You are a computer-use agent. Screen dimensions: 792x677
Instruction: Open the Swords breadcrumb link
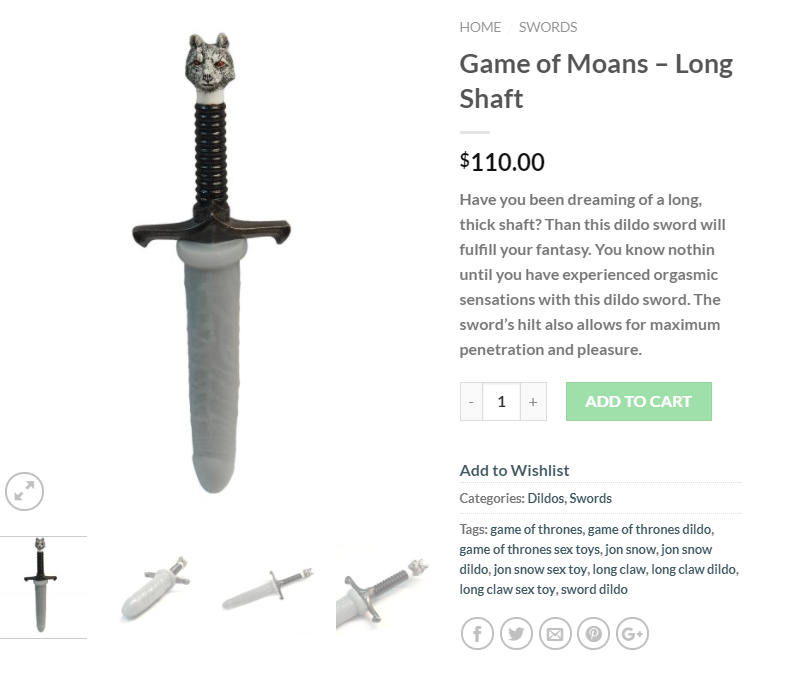coord(548,27)
